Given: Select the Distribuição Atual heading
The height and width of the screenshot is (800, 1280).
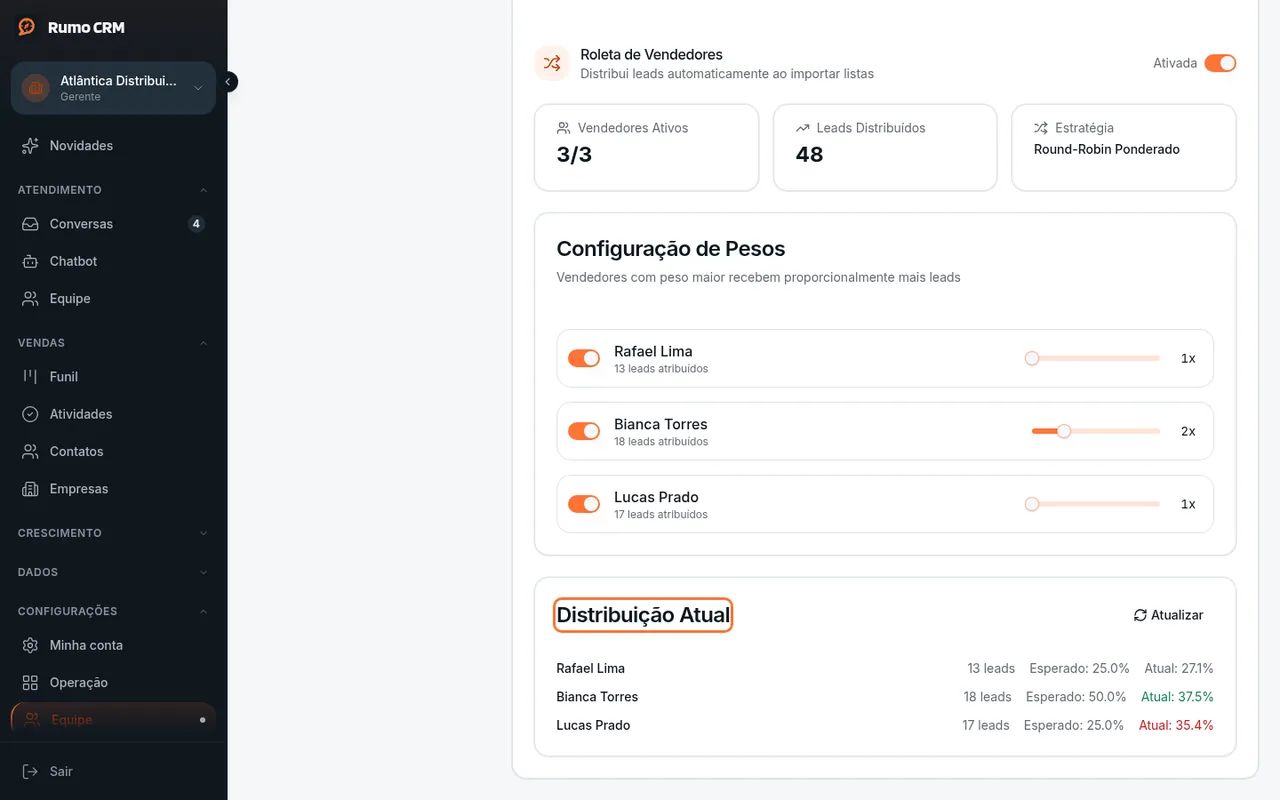Looking at the screenshot, I should [x=643, y=615].
